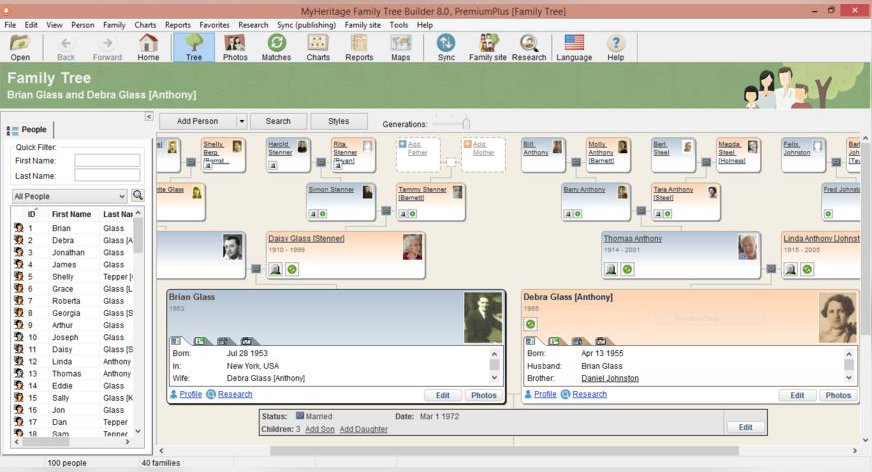Change Language via flag icon

(x=574, y=47)
